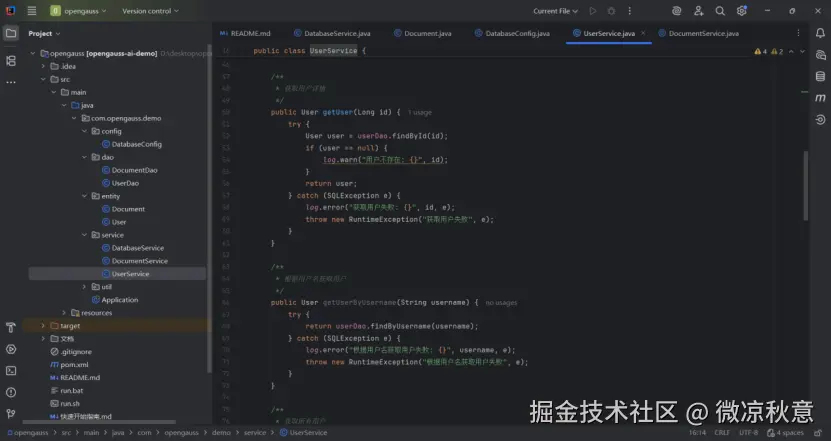This screenshot has width=831, height=442.
Task: Select run.bat in the project tree
Action: [x=67, y=391]
